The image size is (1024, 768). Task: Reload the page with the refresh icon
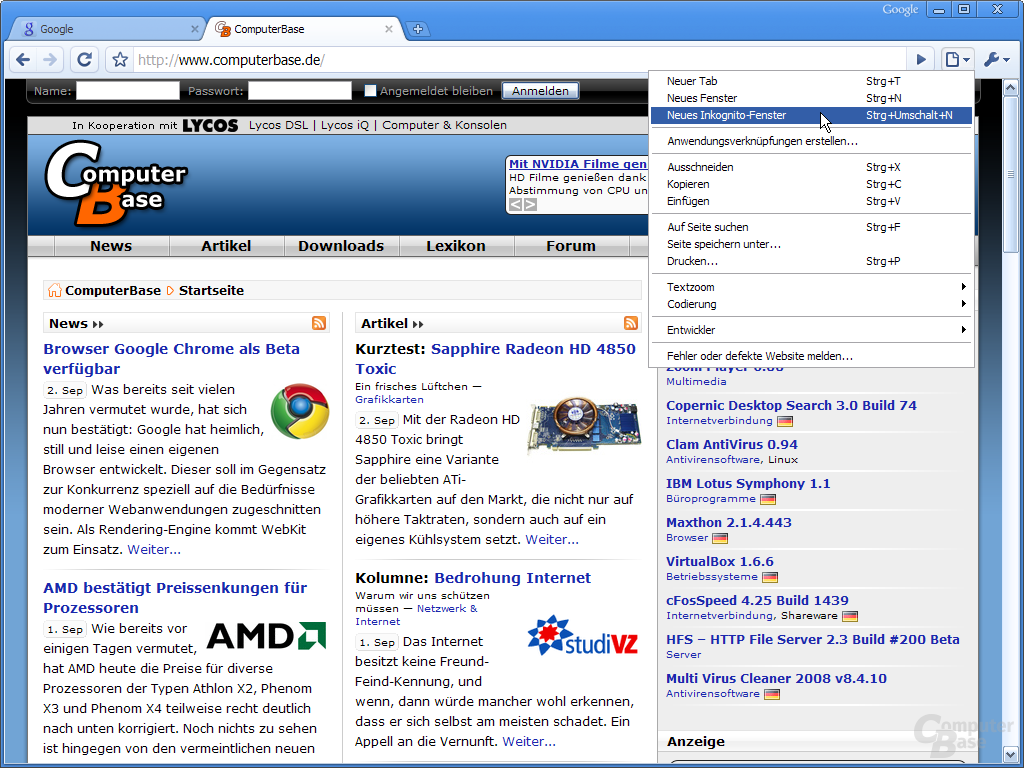pos(84,60)
